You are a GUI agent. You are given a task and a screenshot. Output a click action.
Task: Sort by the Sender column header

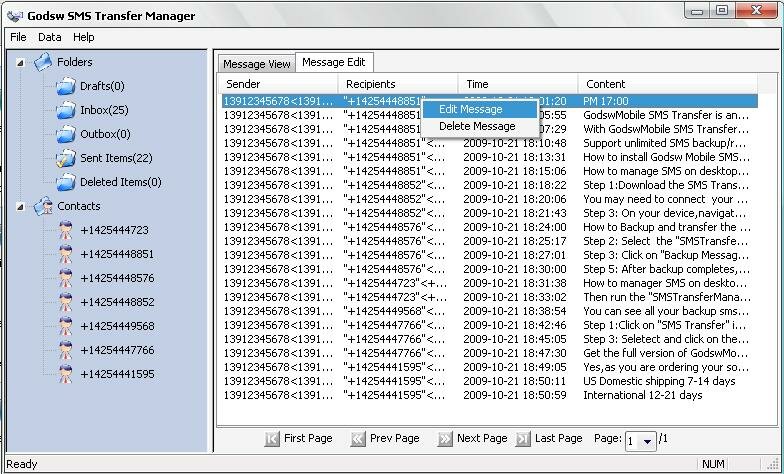point(278,84)
